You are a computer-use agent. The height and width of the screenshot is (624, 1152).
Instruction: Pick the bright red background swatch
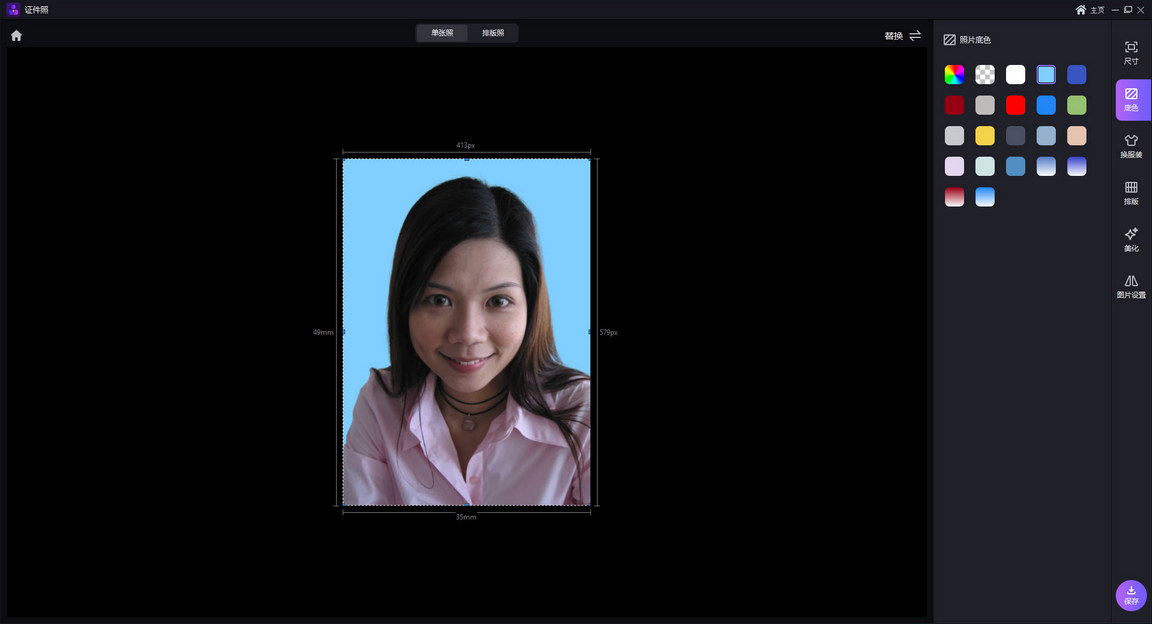tap(1016, 105)
